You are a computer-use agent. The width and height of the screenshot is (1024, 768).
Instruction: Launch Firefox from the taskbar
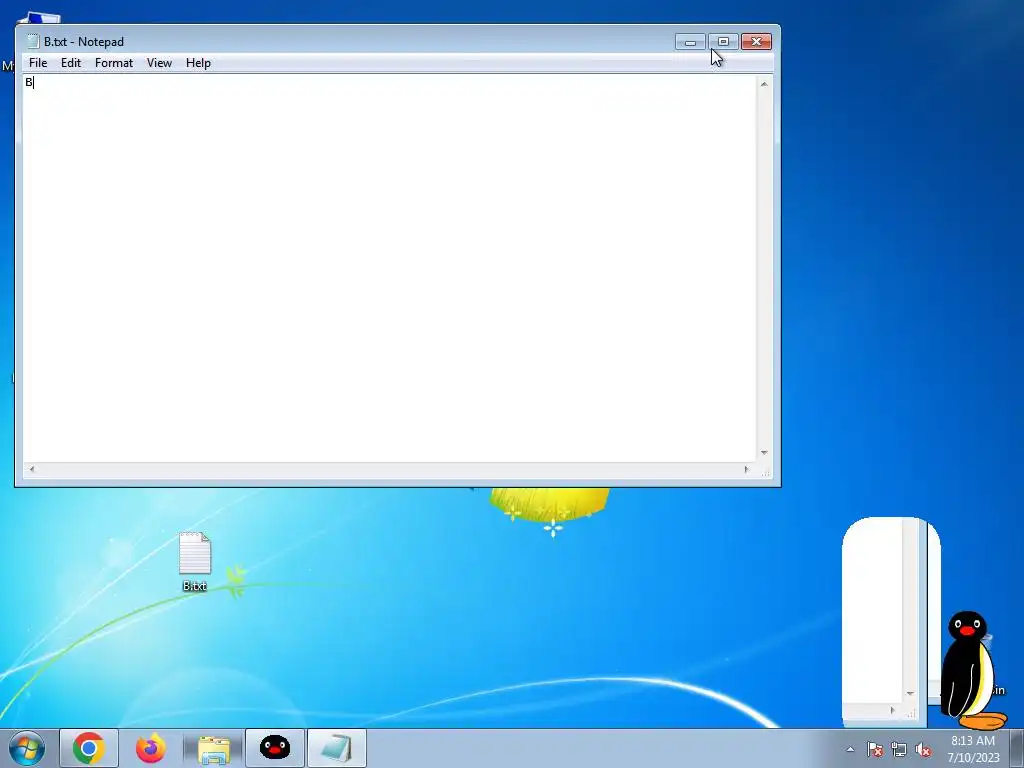point(151,748)
